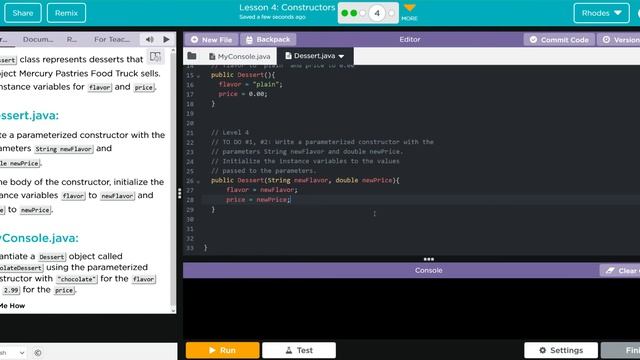Open Dessert.java tab dropdown arrow
This screenshot has height=360, width=640.
pyautogui.click(x=341, y=56)
